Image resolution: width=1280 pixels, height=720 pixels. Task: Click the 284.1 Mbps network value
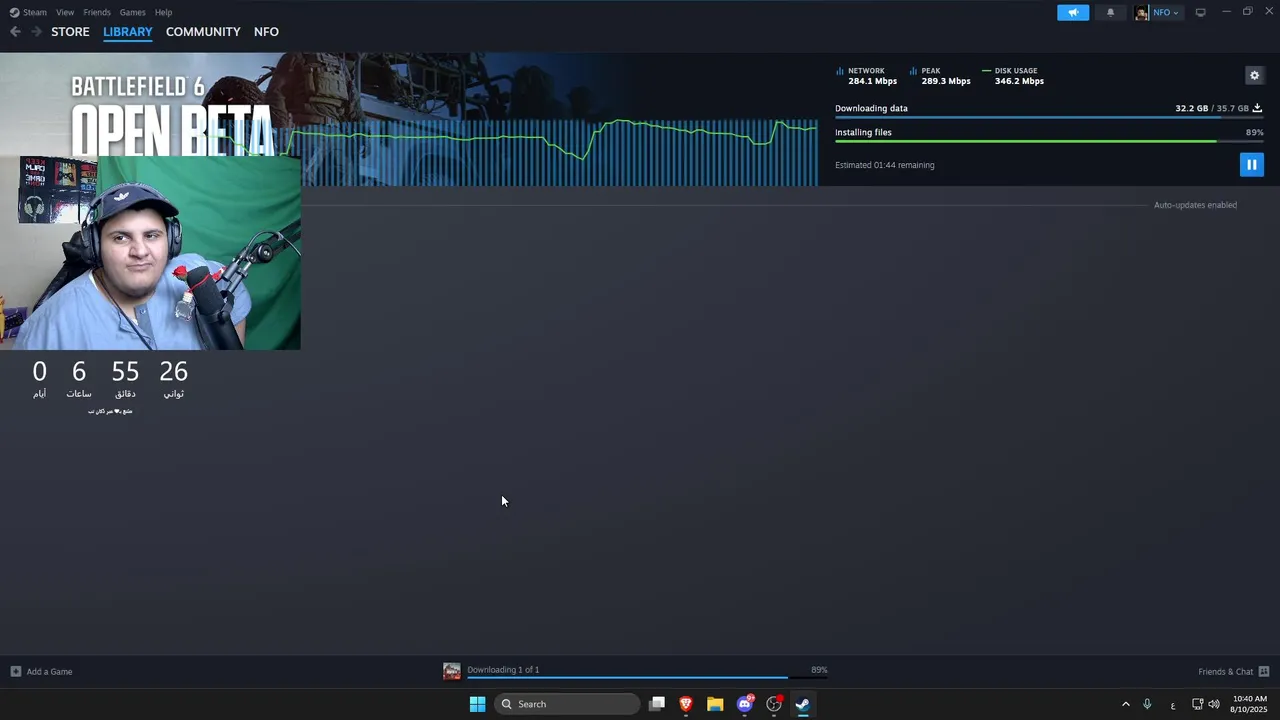(872, 81)
